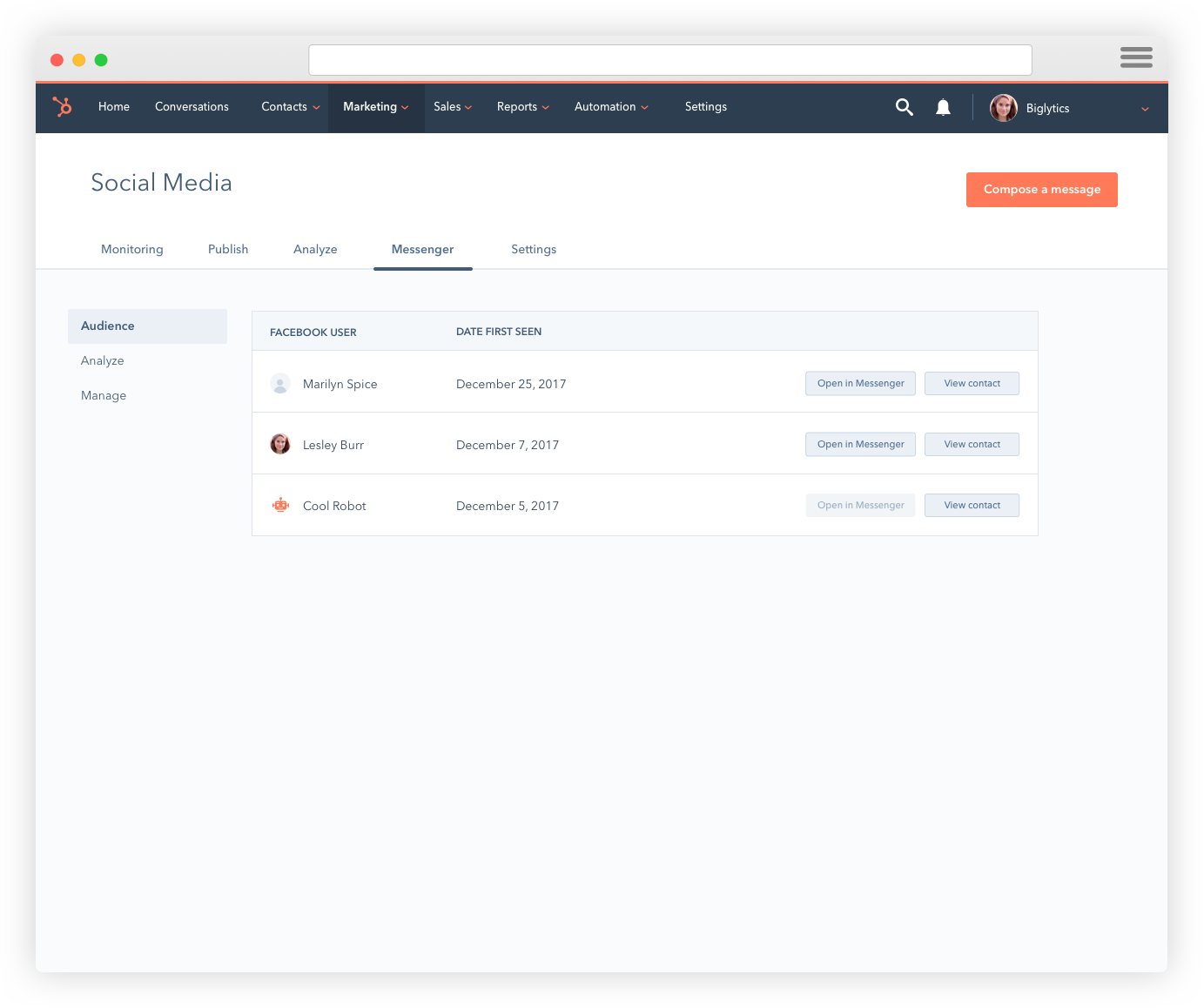Switch to the Publish tab
Viewport: 1204px width, 1008px height.
(228, 249)
